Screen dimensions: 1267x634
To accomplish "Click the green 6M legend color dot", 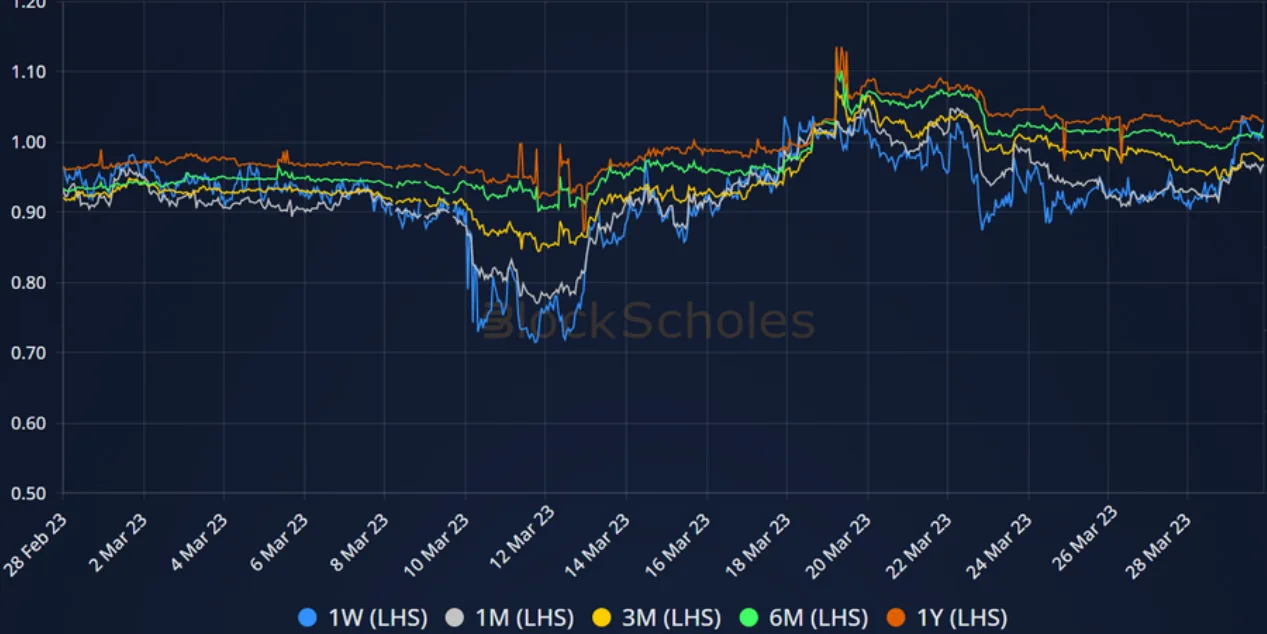I will (749, 617).
